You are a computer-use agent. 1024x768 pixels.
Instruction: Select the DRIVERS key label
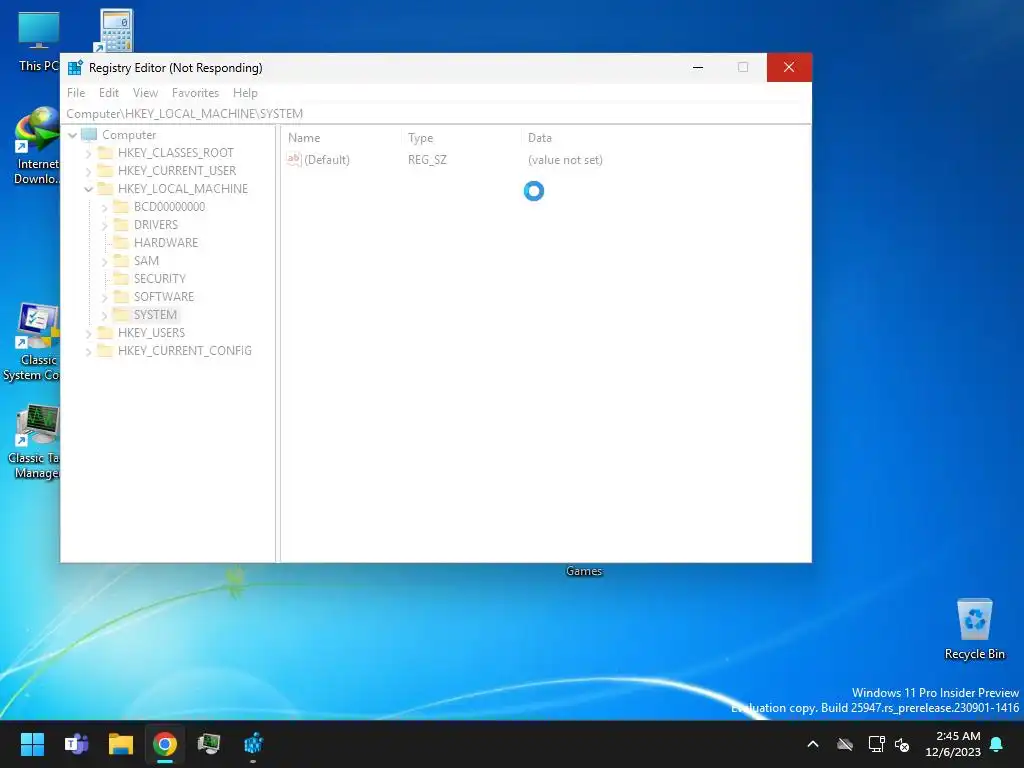click(x=155, y=225)
